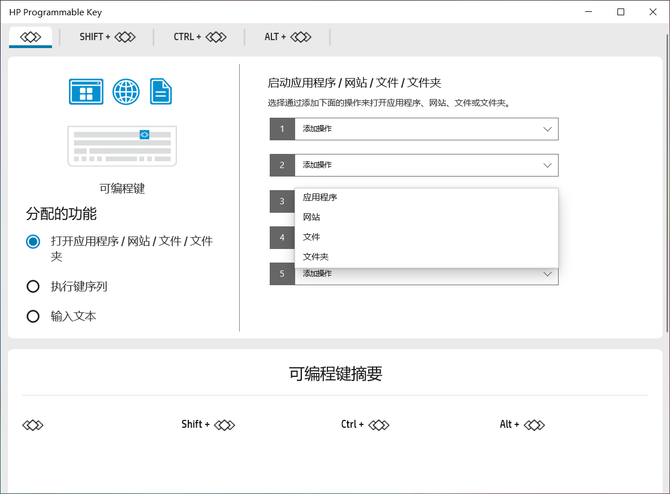The image size is (670, 494).
Task: Select the plain programmable key tab
Action: (30, 37)
